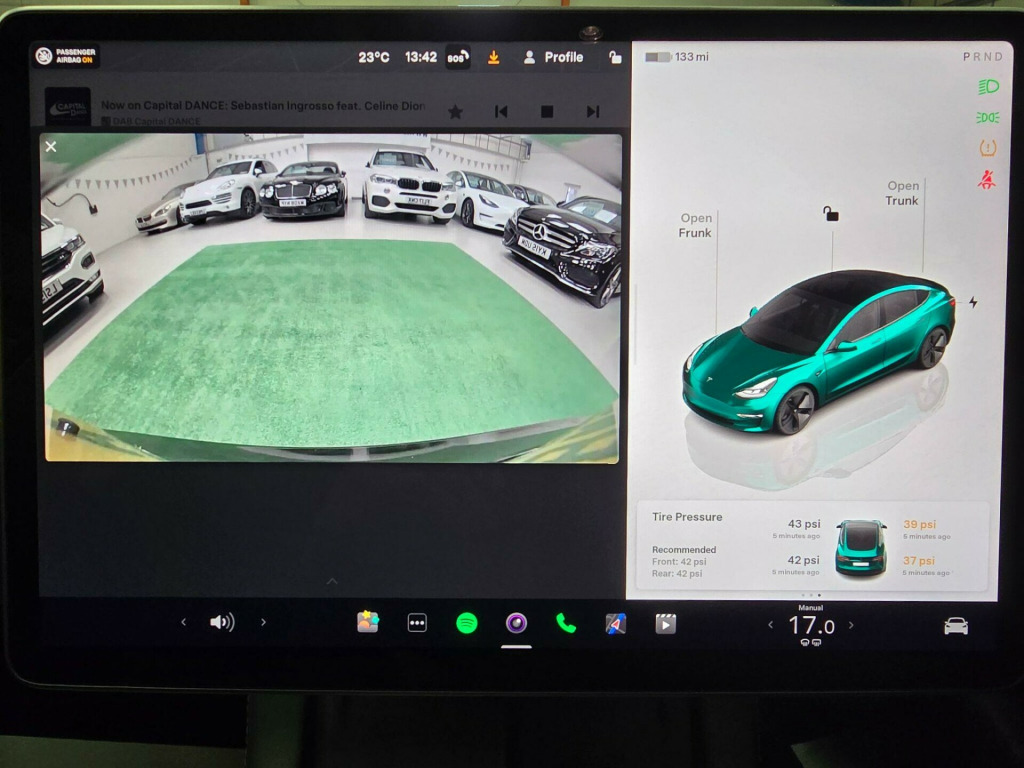Screen dimensions: 1024x768
Task: Open the all-apps three dots launcher
Action: [x=417, y=623]
